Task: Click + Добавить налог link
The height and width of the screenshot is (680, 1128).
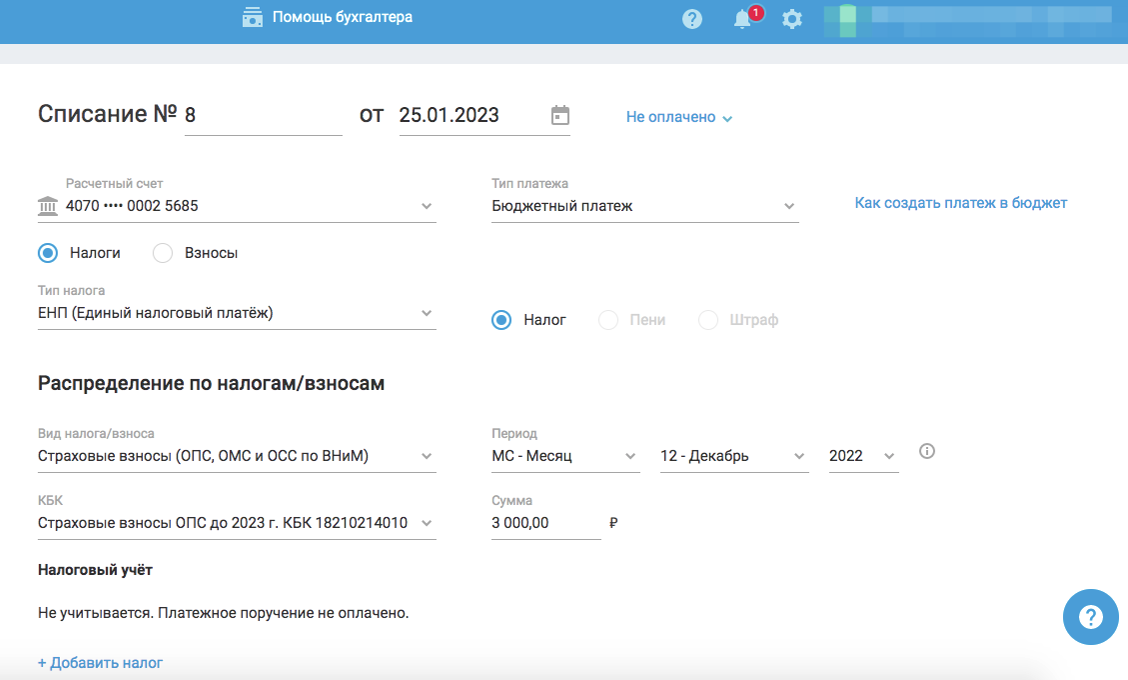Action: tap(100, 662)
